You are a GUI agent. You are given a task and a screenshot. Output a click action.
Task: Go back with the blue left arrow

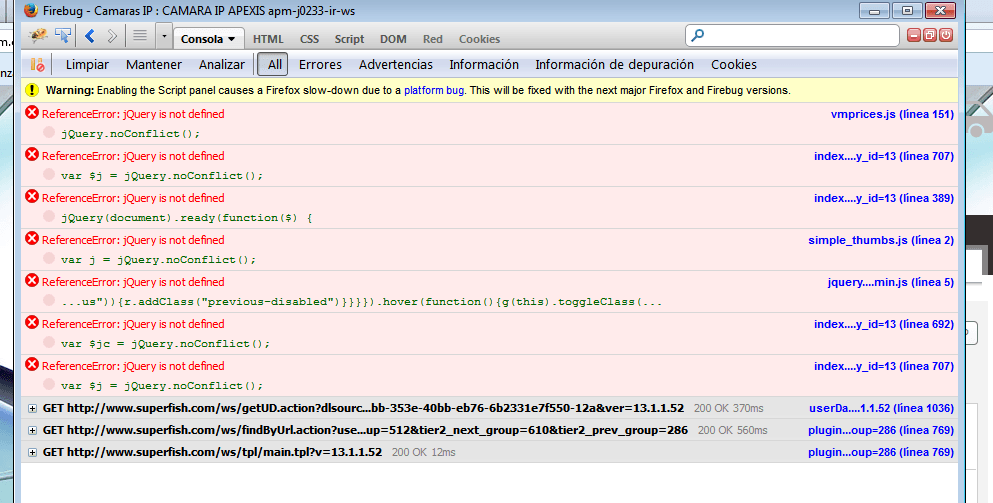90,36
